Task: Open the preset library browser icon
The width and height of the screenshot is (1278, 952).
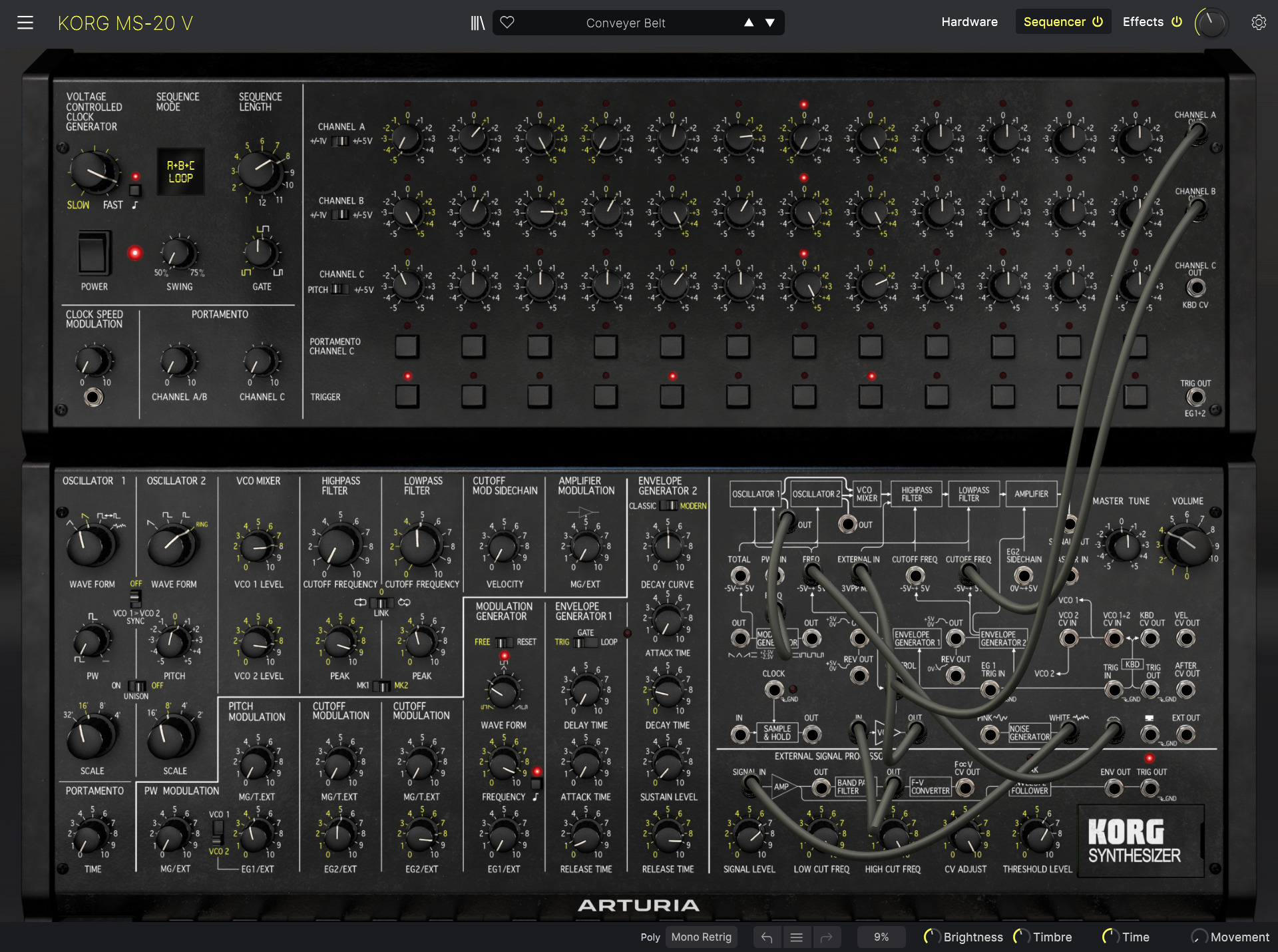Action: 477,23
